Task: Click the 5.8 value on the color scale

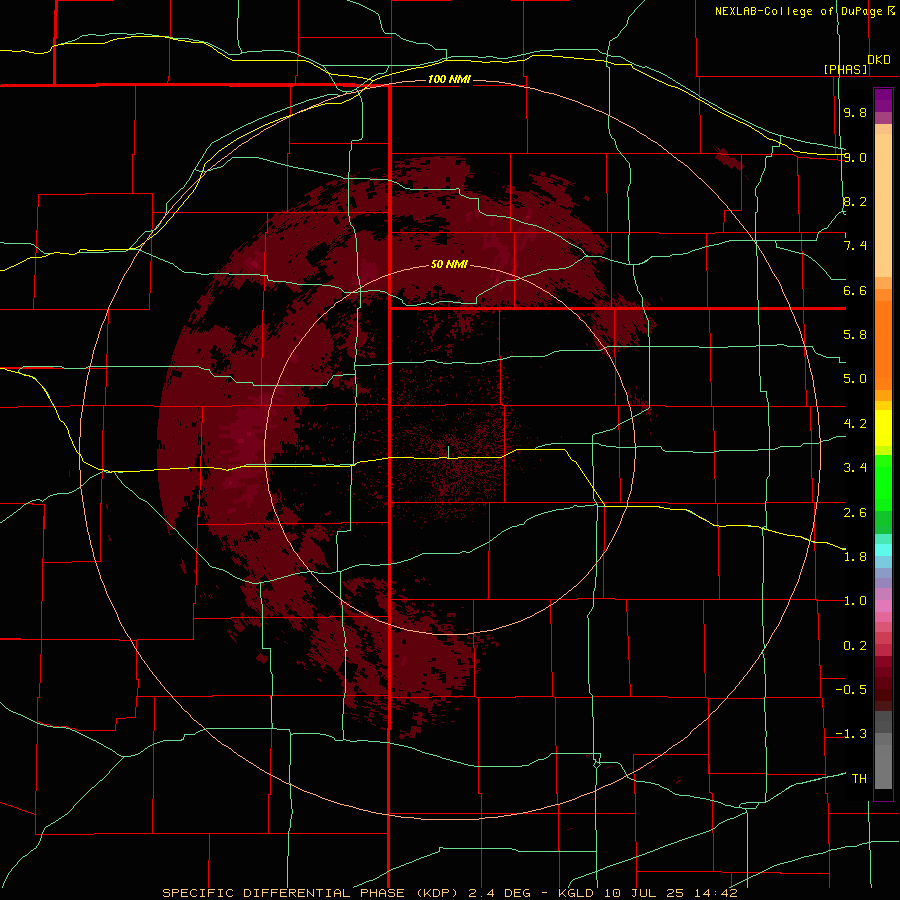Action: click(x=855, y=335)
